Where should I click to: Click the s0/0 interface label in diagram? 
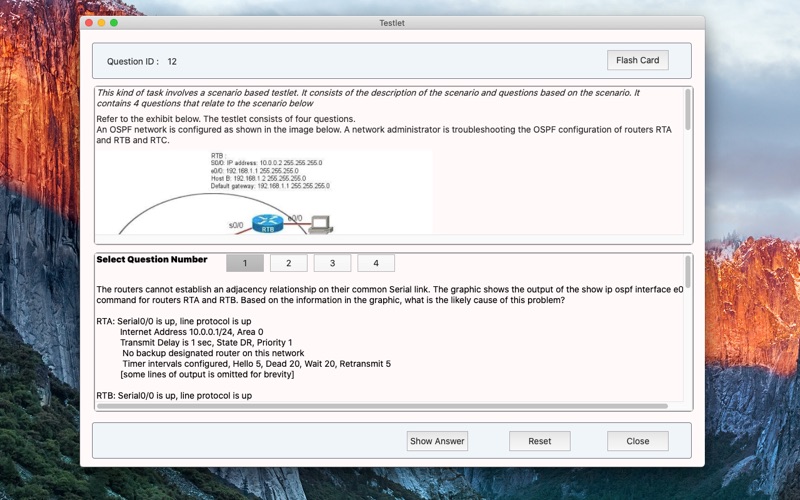coord(236,225)
